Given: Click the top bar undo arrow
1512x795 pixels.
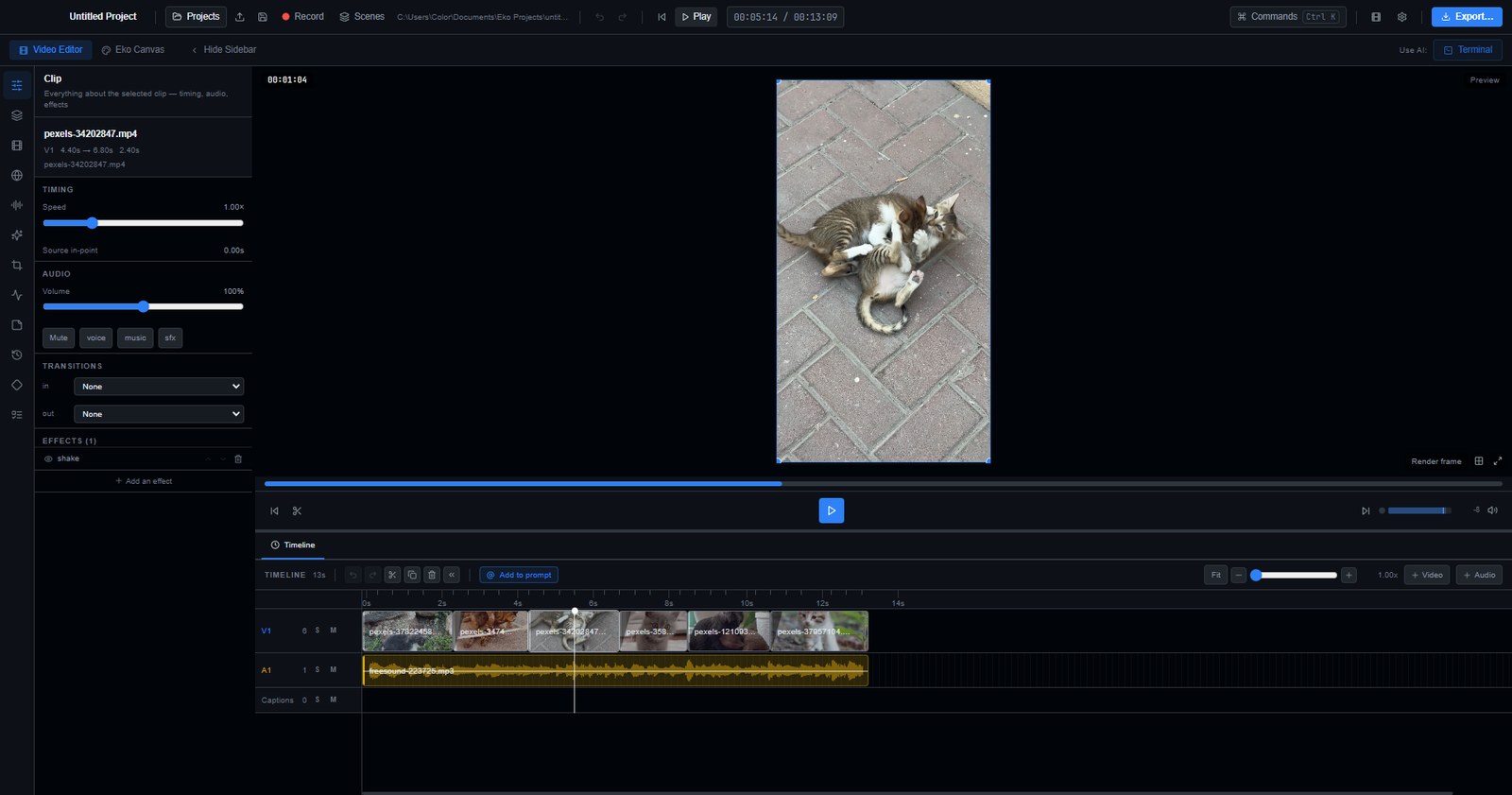Looking at the screenshot, I should 599,17.
